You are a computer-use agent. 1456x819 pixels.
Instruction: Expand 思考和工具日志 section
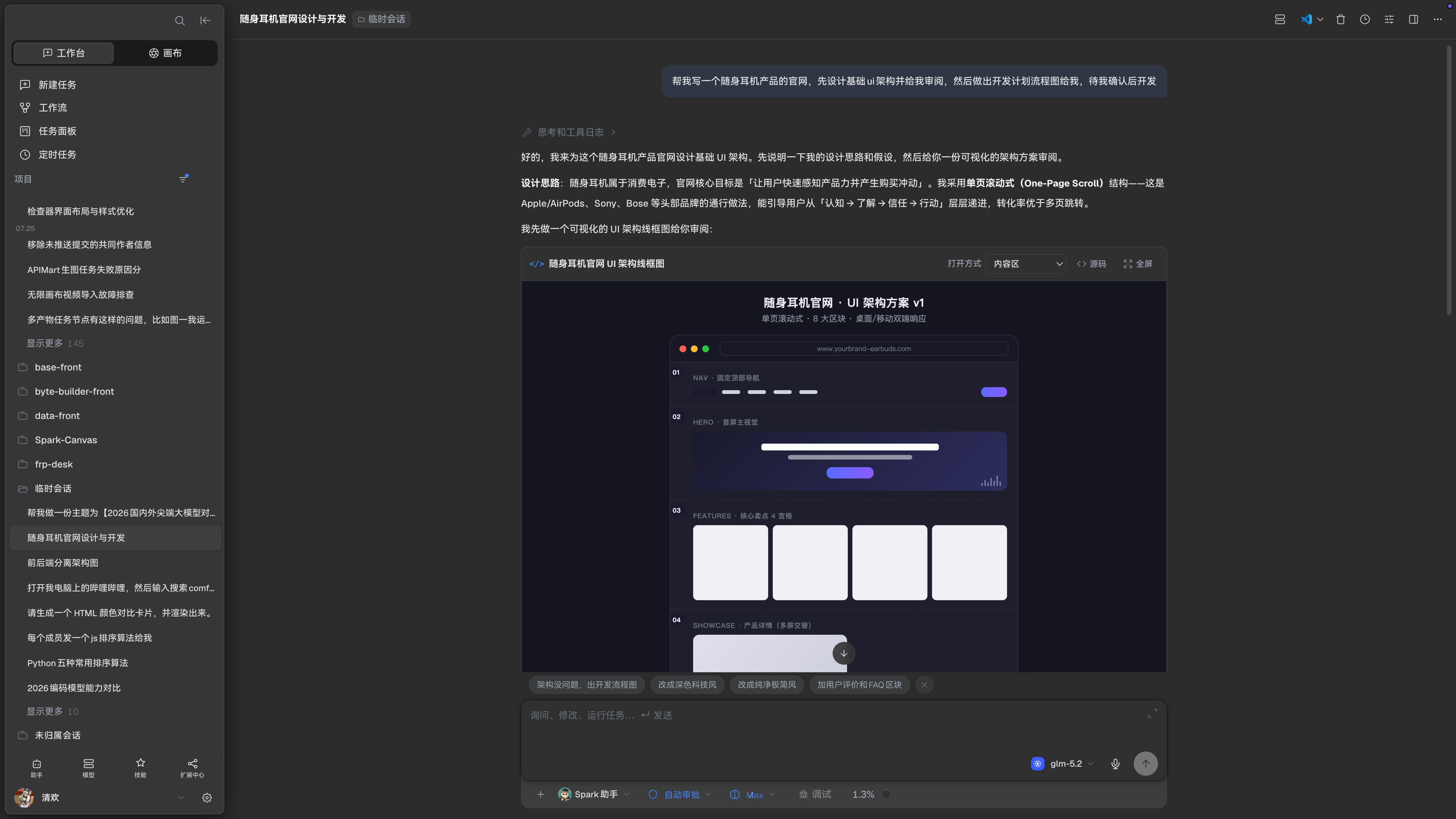569,132
